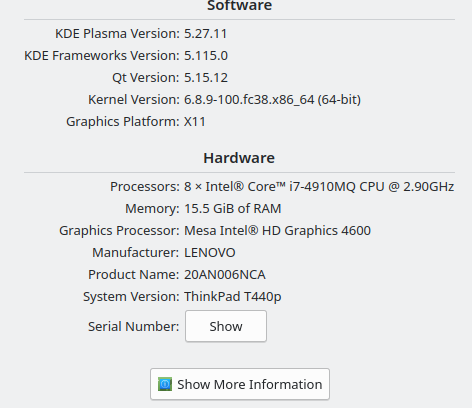Click the KDE Plasma Version label
The width and height of the screenshot is (472, 408).
(117, 34)
